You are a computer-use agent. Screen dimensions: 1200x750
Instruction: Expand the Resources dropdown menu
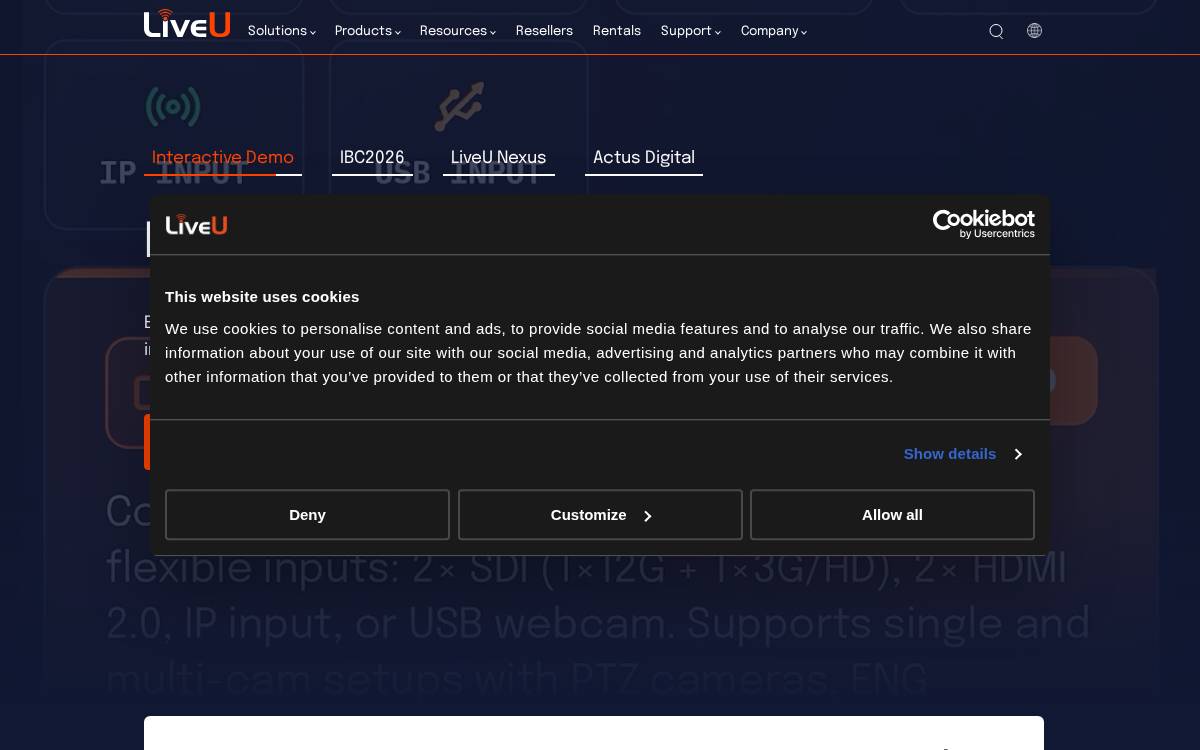click(458, 31)
